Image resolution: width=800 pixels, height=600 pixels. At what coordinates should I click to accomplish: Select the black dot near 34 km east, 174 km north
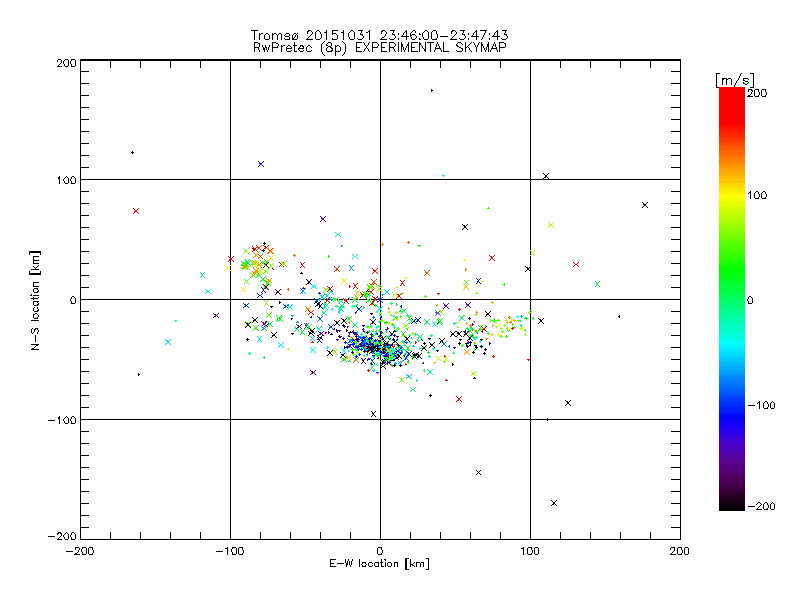pyautogui.click(x=432, y=91)
